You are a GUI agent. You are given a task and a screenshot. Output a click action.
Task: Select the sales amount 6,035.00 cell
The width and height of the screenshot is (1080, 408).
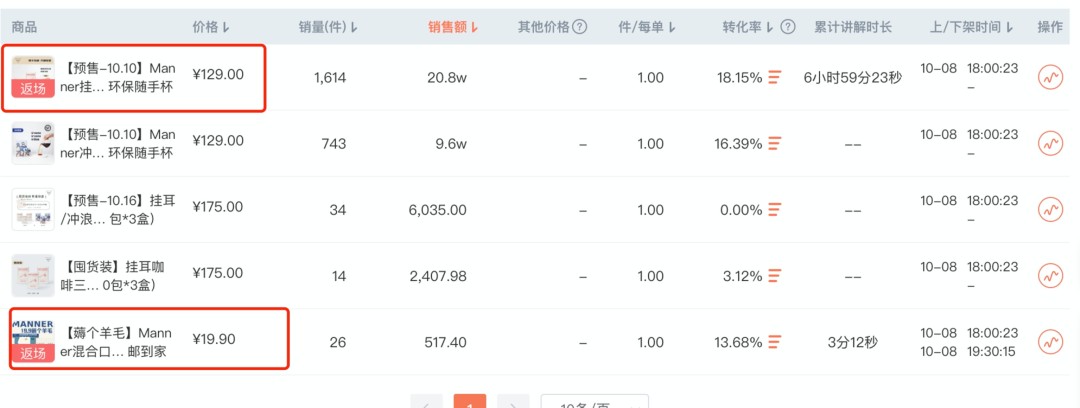[x=438, y=210]
